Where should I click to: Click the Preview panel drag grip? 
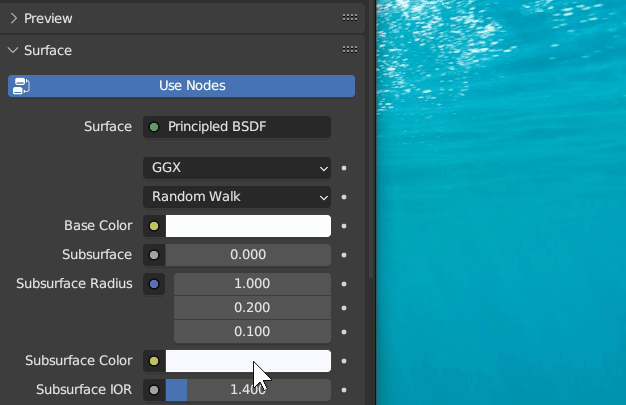(x=350, y=18)
